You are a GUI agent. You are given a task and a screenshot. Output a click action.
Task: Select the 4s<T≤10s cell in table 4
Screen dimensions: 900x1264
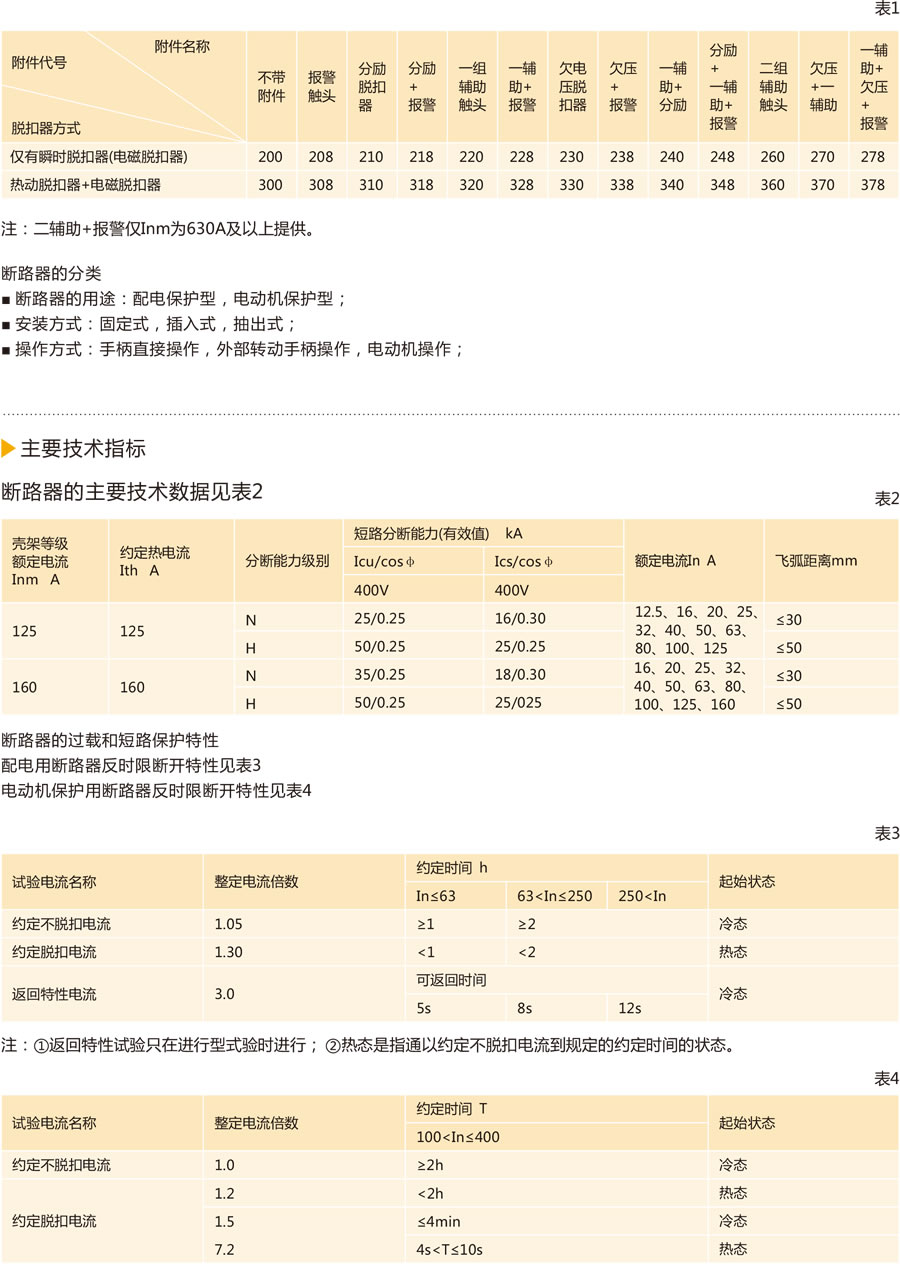(x=449, y=1249)
